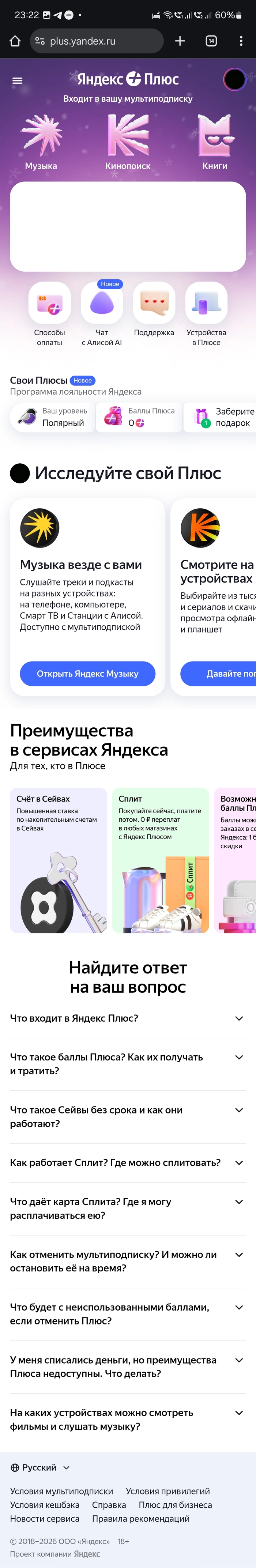The image size is (256, 1568).
Task: Open the Плюс для бизнеса link
Action: 175,1505
